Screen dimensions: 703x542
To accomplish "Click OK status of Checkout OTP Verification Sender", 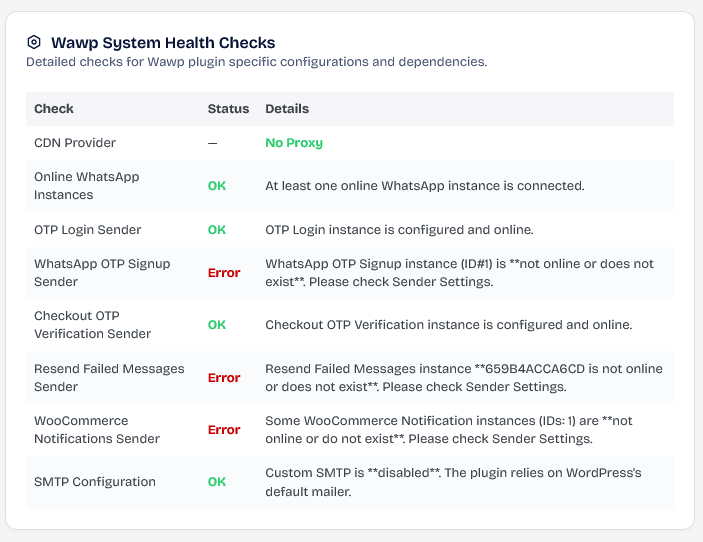I will coord(217,325).
